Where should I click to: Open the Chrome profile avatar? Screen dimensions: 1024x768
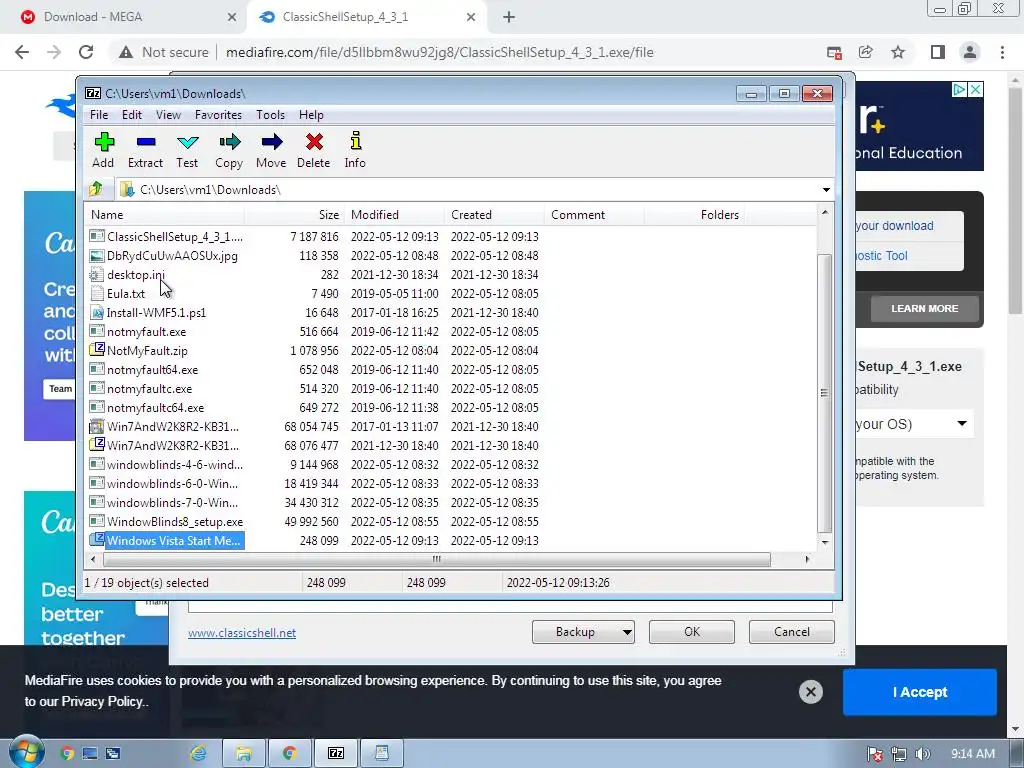tap(970, 52)
